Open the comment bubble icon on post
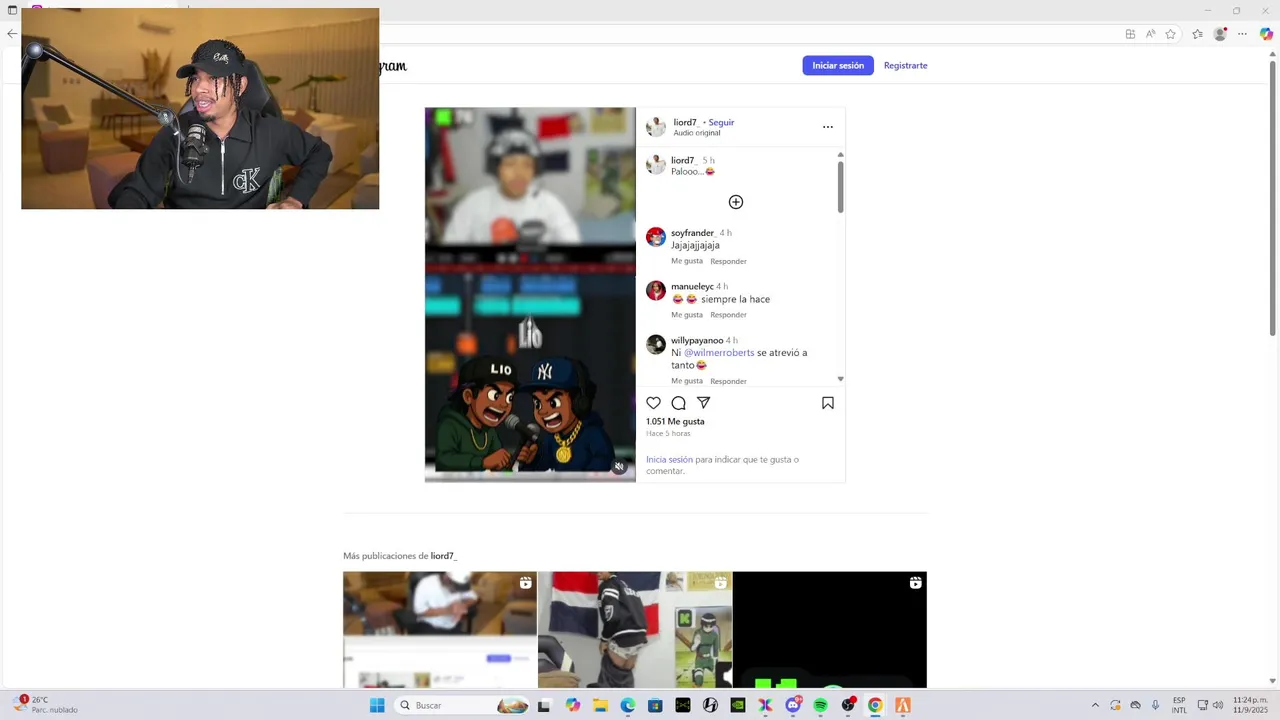 [x=678, y=403]
